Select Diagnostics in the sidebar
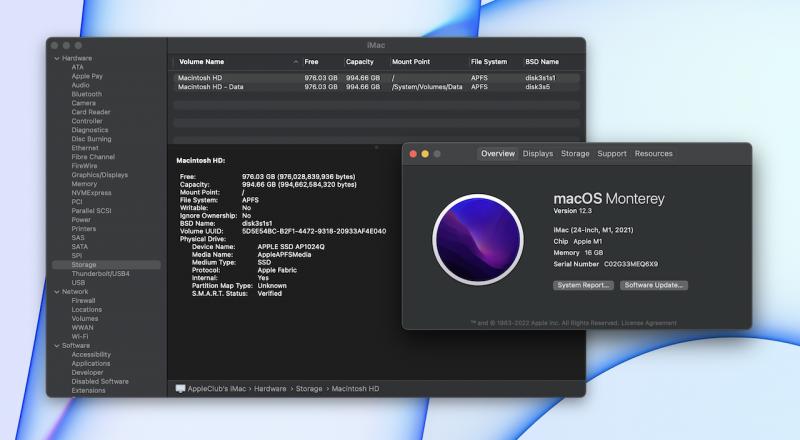The height and width of the screenshot is (440, 800). (90, 130)
